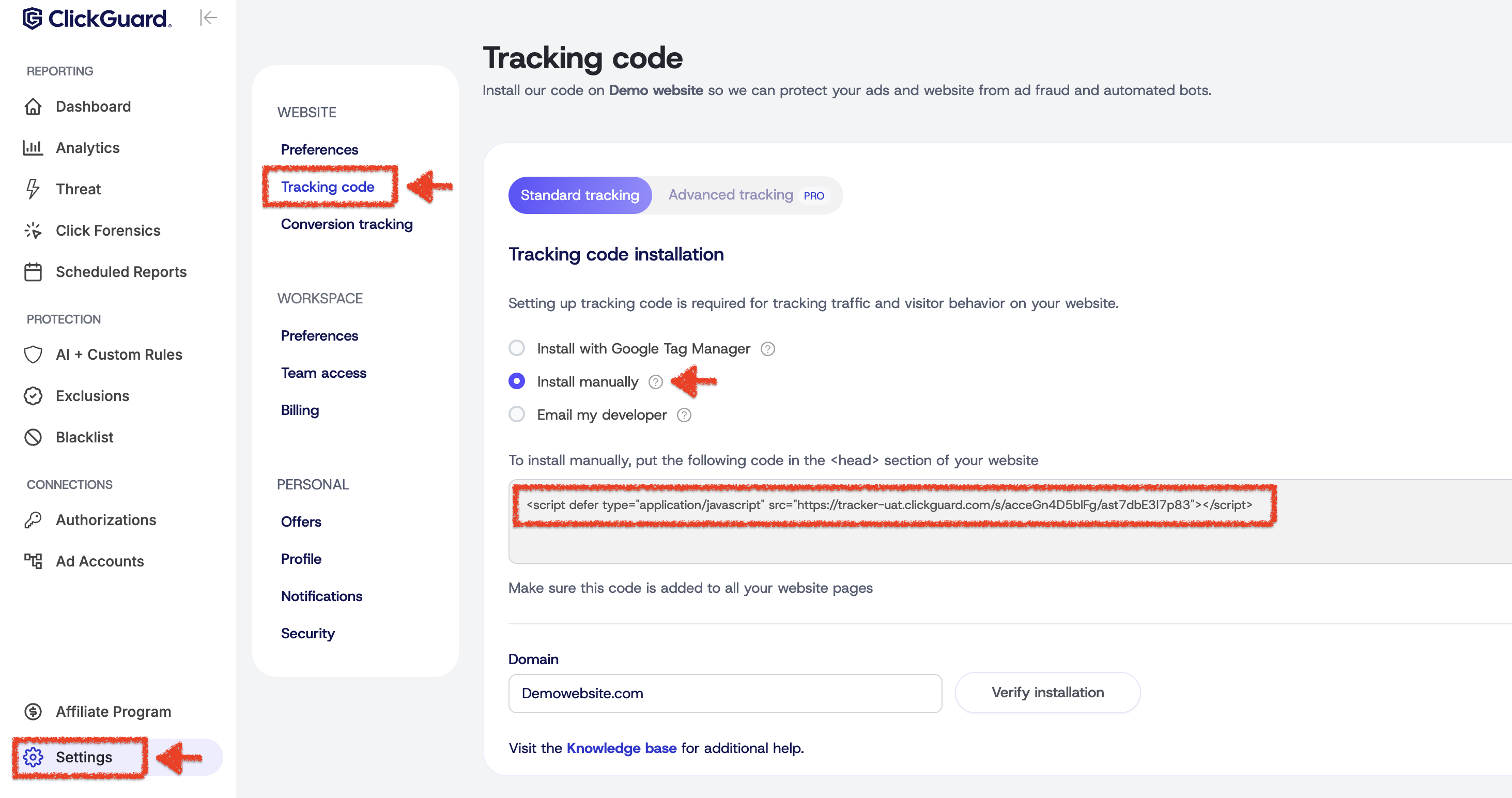Open the Dashboard home icon

coord(34,106)
